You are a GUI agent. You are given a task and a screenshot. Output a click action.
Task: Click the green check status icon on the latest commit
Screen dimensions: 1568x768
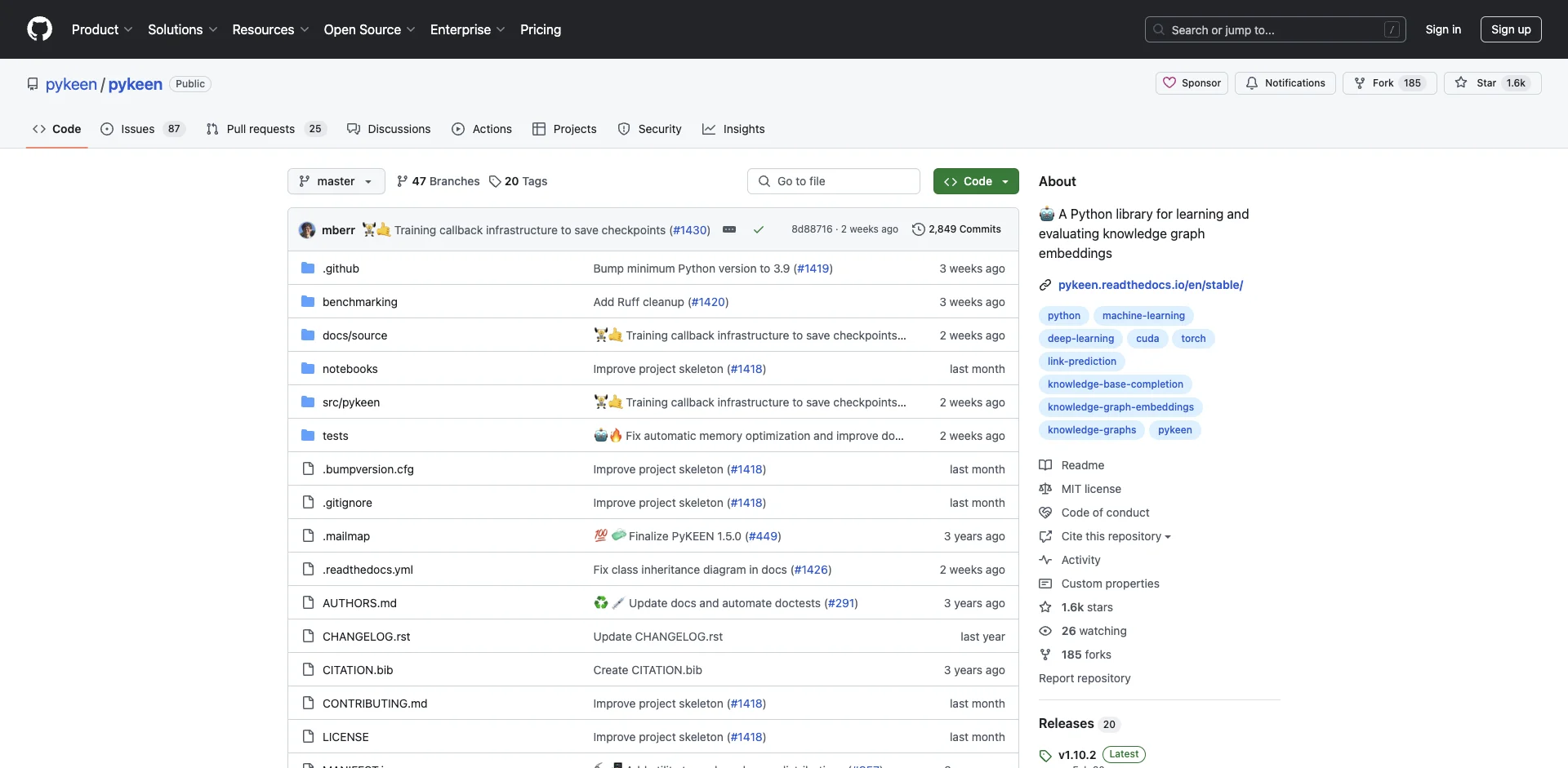759,230
